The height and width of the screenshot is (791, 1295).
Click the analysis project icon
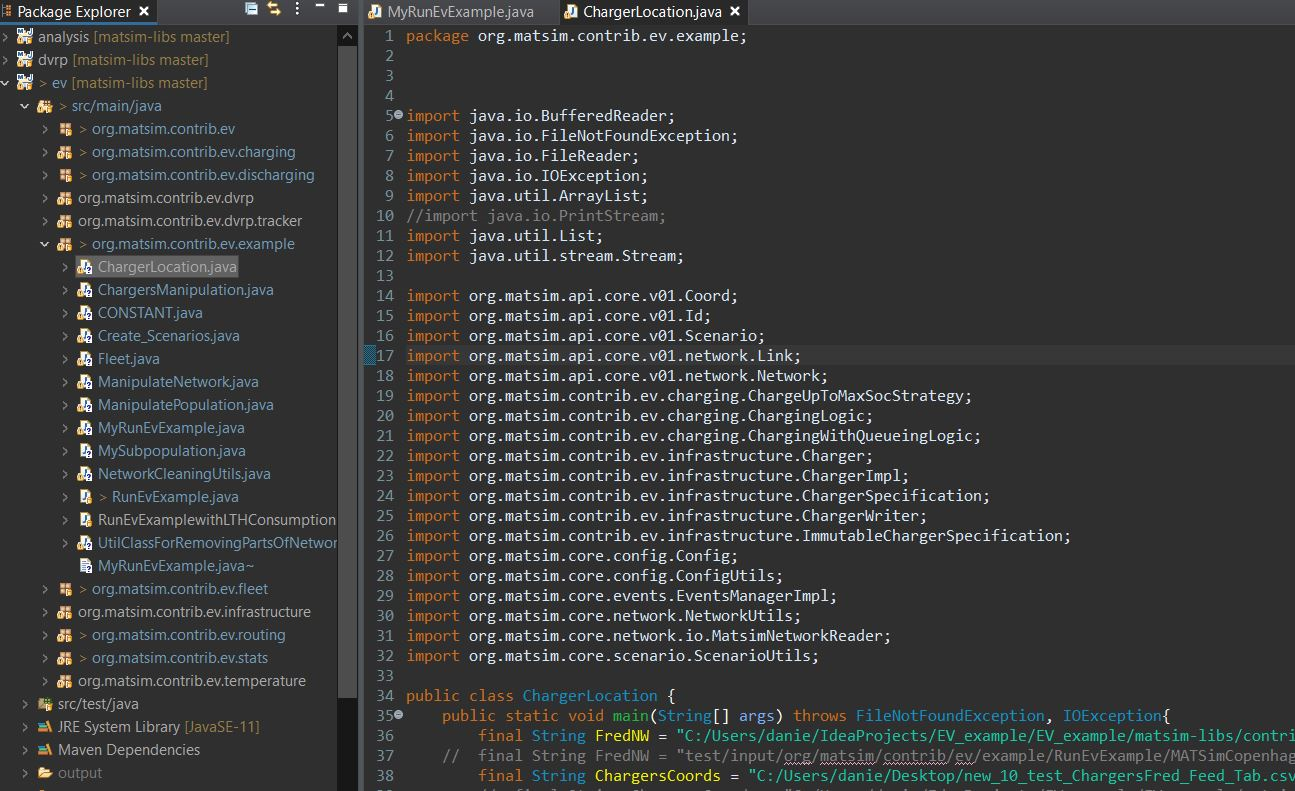coord(25,37)
